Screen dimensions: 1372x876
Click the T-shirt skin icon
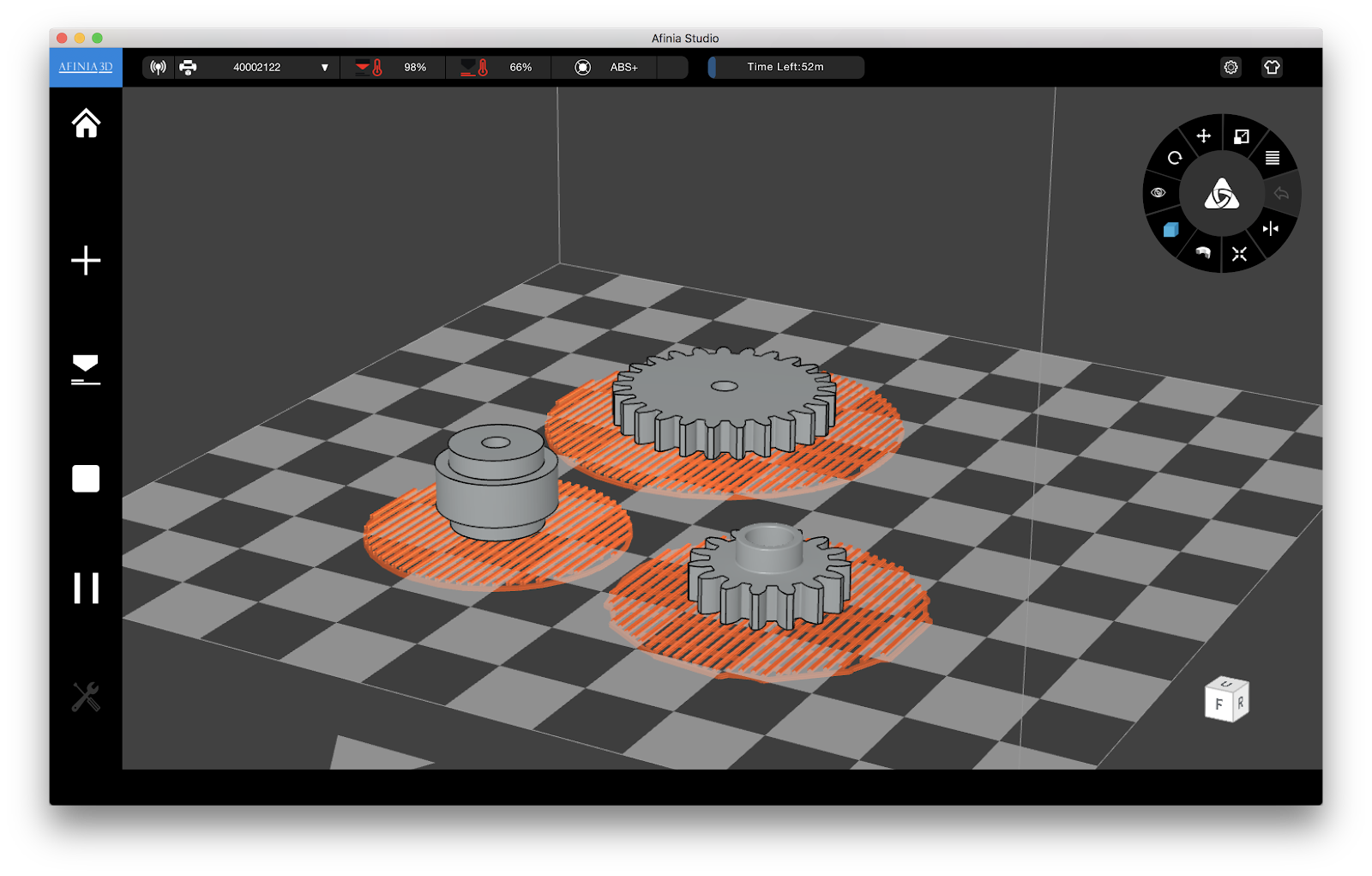pyautogui.click(x=1273, y=67)
